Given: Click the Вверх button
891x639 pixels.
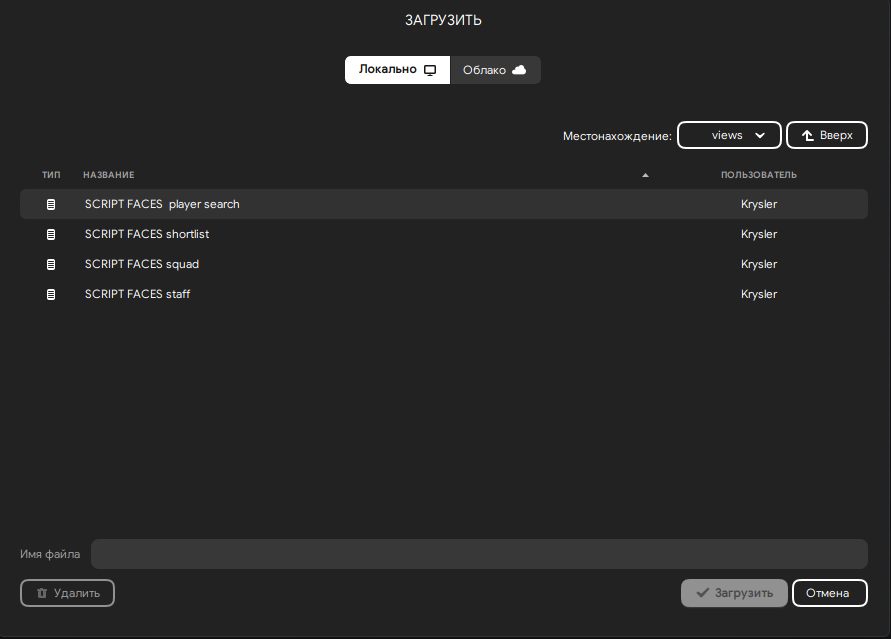Looking at the screenshot, I should click(827, 135).
